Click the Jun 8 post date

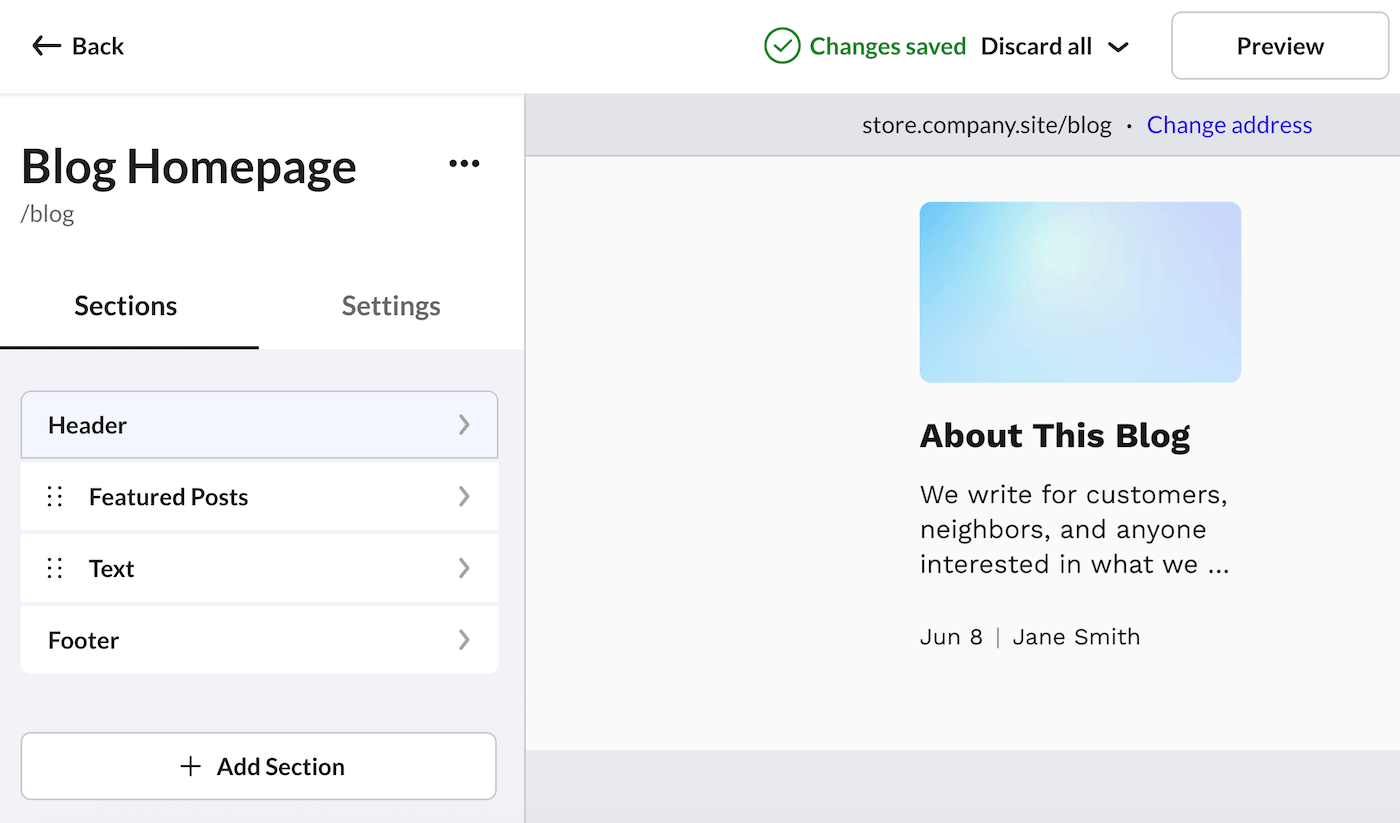point(951,637)
